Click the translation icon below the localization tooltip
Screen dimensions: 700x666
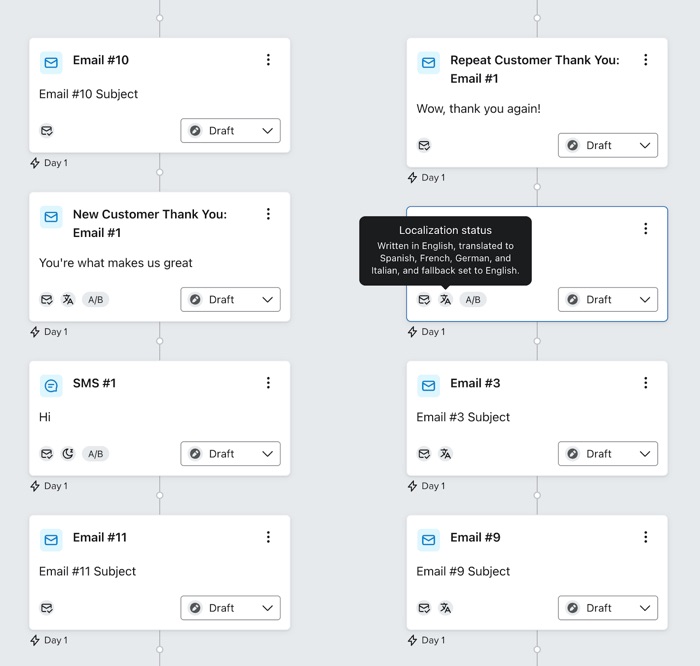(445, 300)
